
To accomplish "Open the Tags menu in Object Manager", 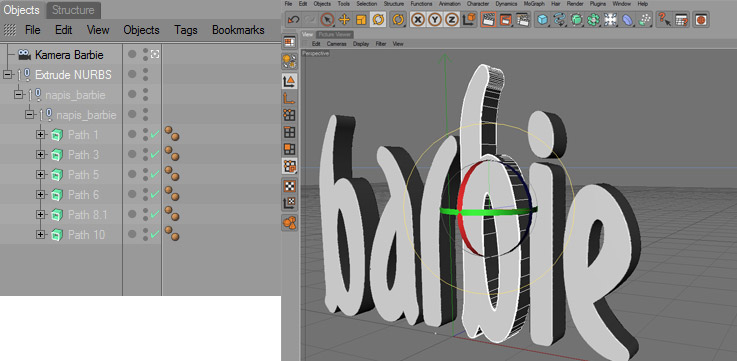I will [x=186, y=30].
